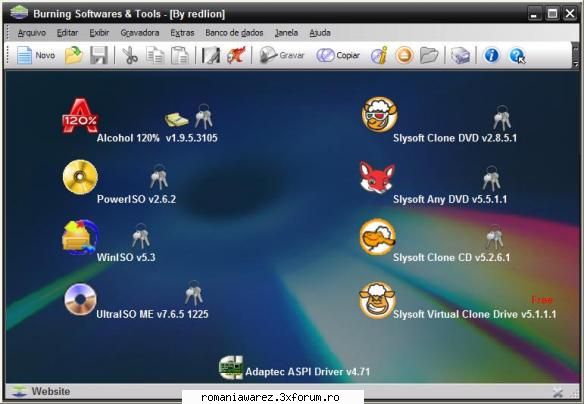Click the Copiar disc button
584x404 pixels.
(338, 55)
